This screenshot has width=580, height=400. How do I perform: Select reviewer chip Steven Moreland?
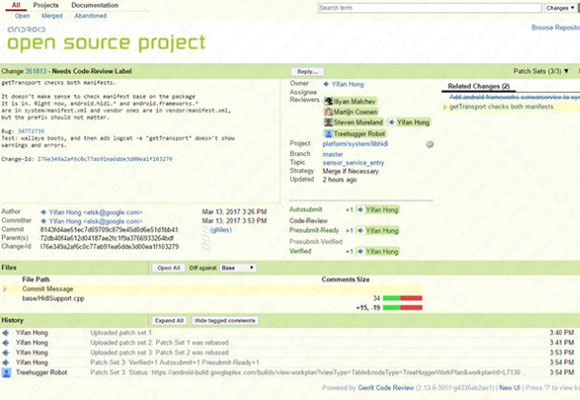point(354,122)
